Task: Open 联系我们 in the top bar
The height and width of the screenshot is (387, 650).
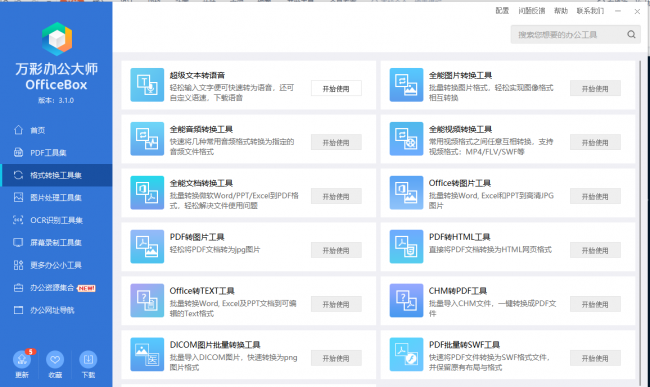Action: (590, 11)
